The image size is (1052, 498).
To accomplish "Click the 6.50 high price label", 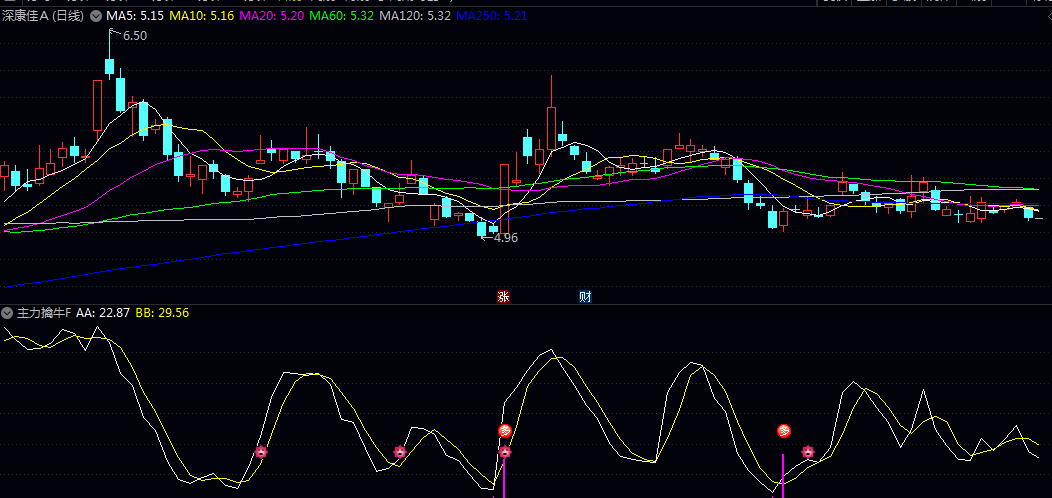I will [x=135, y=36].
